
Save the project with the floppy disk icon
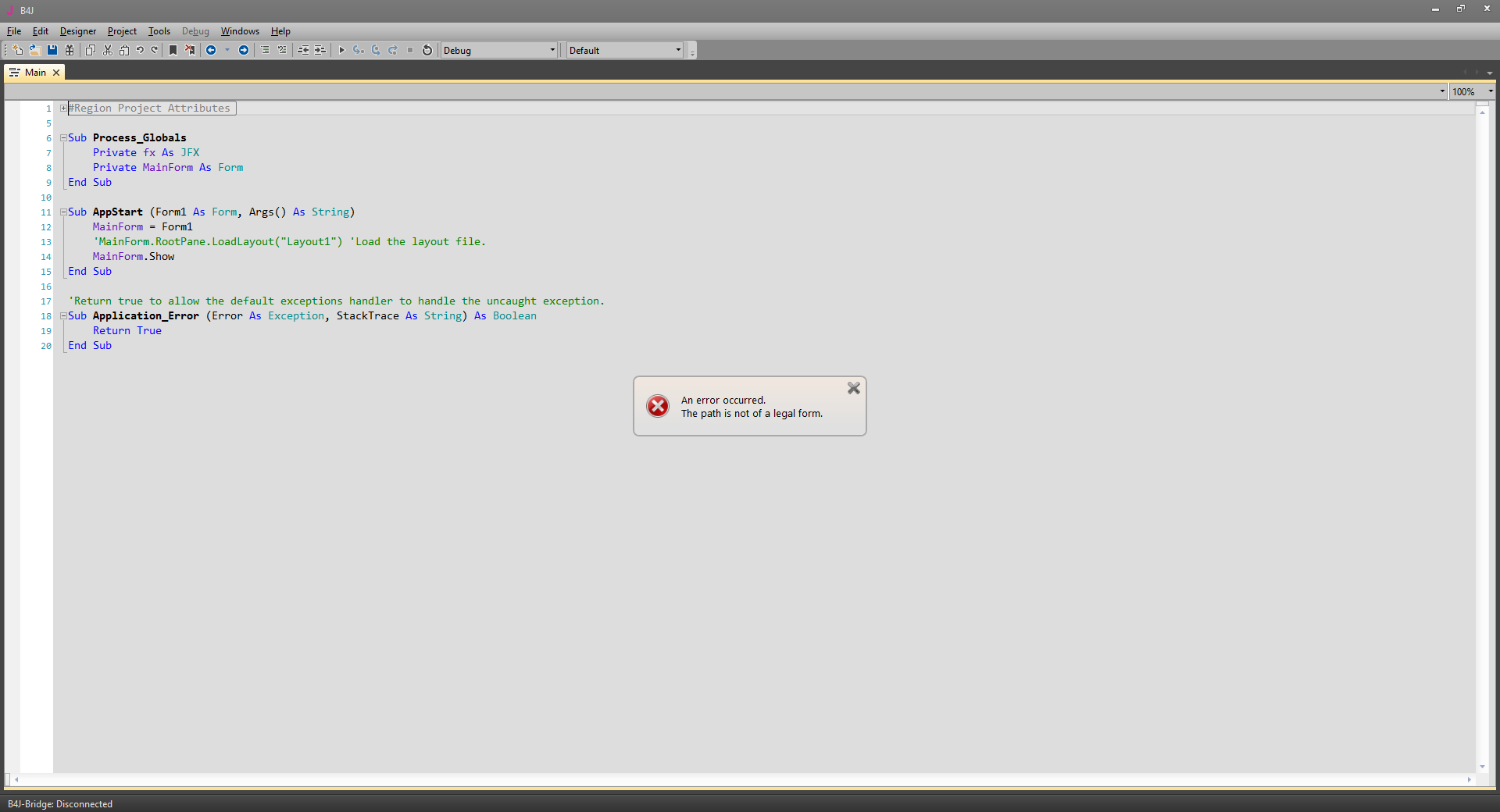tap(52, 50)
